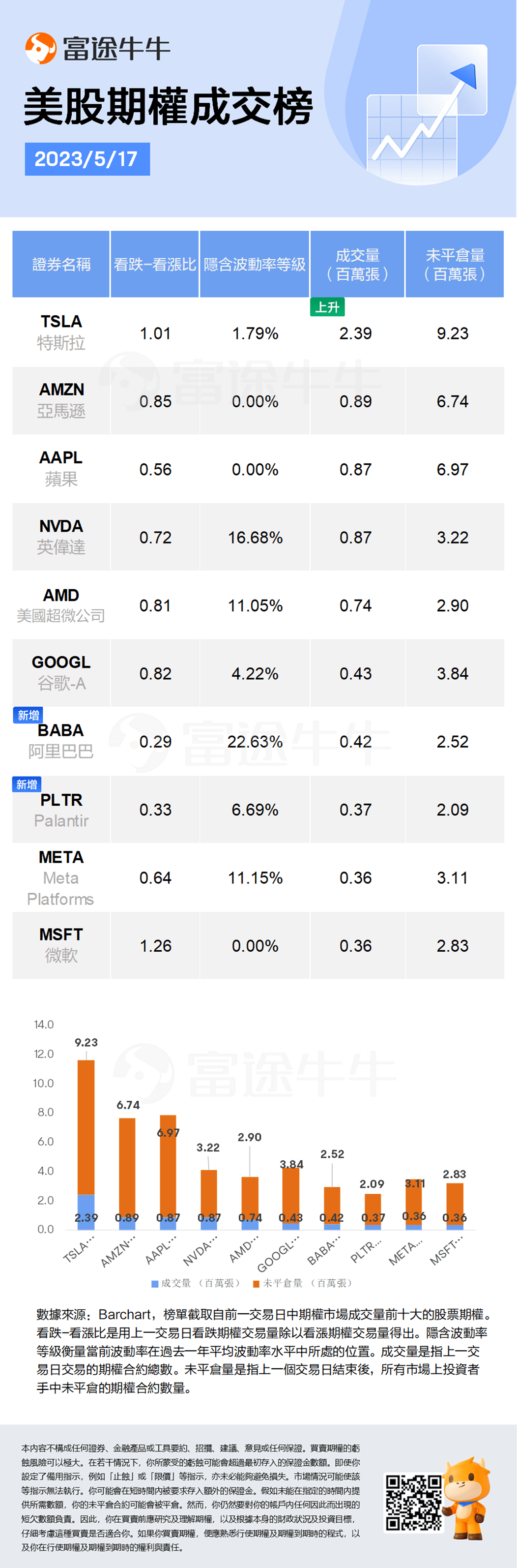
Task: Click the 2023/5/17 date label
Action: point(86,159)
